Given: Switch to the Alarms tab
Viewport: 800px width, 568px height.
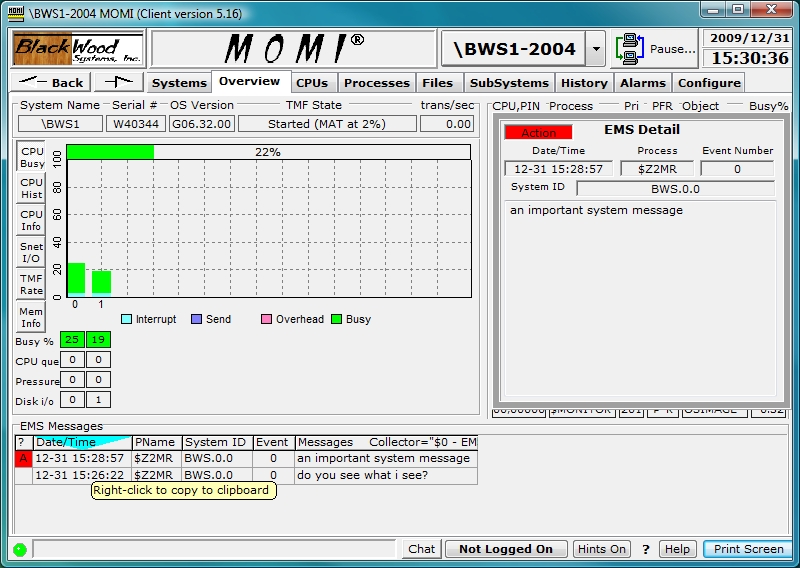Looking at the screenshot, I should 643,83.
